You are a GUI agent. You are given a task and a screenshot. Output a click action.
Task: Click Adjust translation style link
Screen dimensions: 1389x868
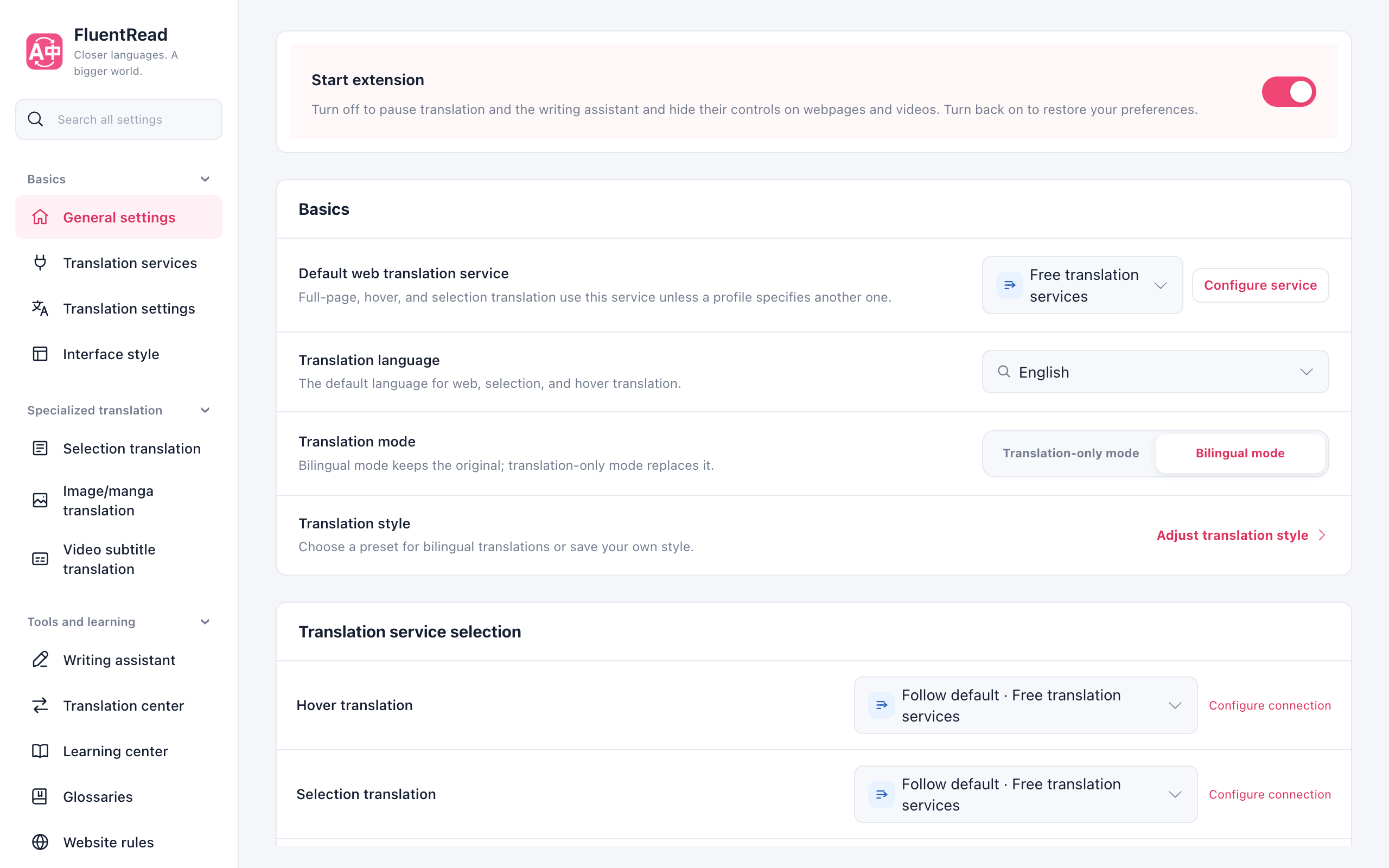1241,535
